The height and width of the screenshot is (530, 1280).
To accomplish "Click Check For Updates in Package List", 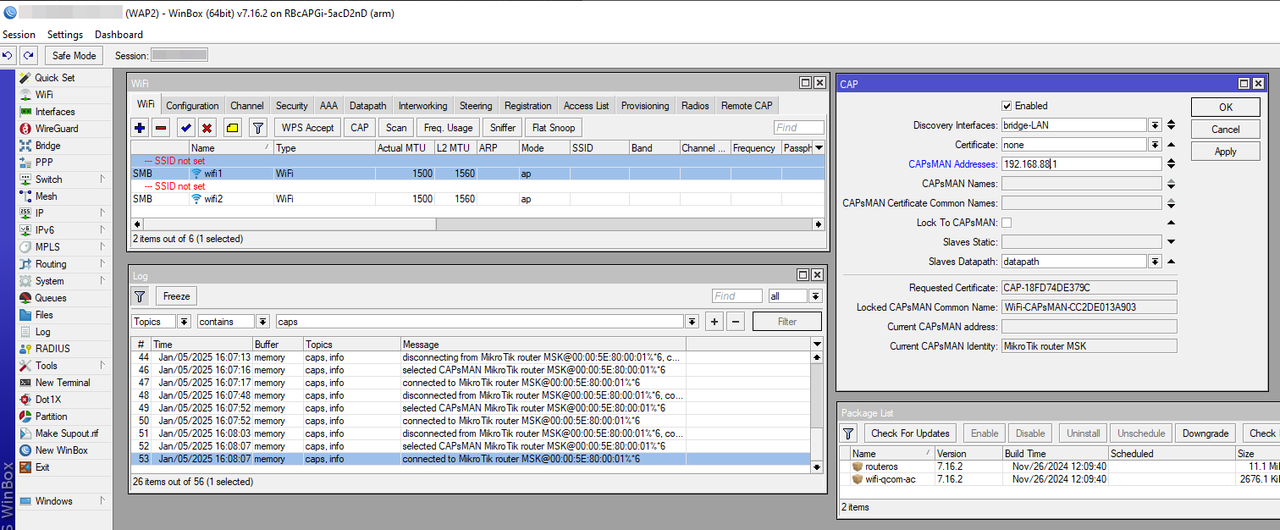I will 910,433.
